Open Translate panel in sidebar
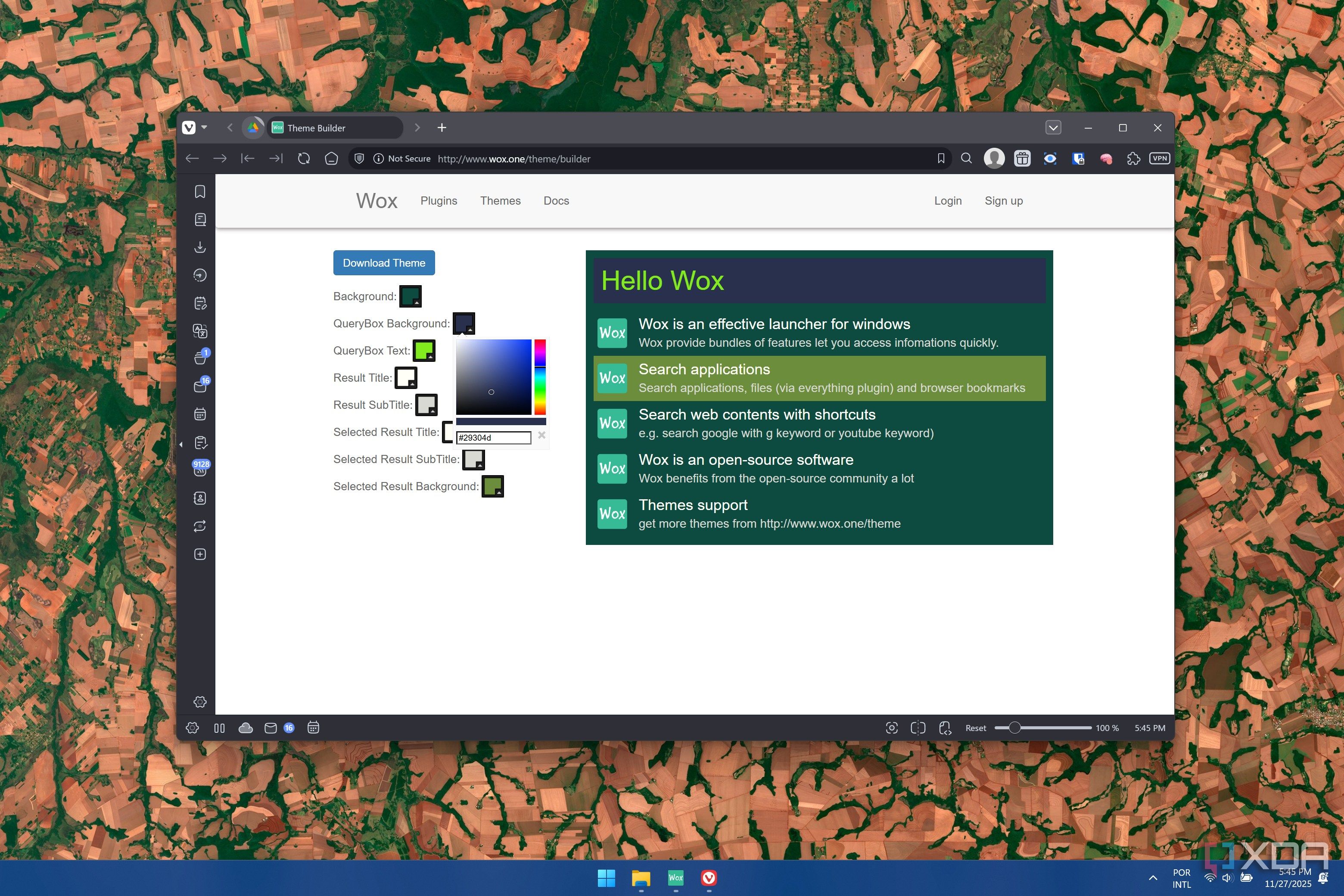This screenshot has width=1344, height=896. click(200, 331)
